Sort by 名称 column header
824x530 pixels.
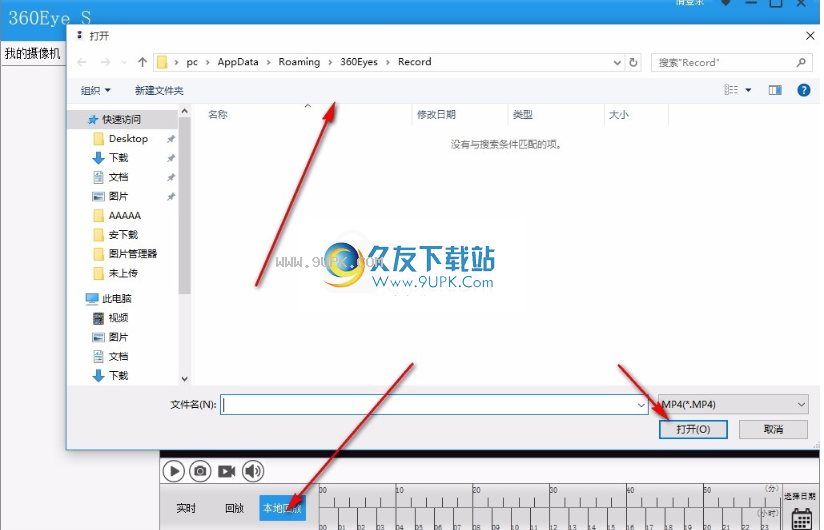(x=218, y=115)
